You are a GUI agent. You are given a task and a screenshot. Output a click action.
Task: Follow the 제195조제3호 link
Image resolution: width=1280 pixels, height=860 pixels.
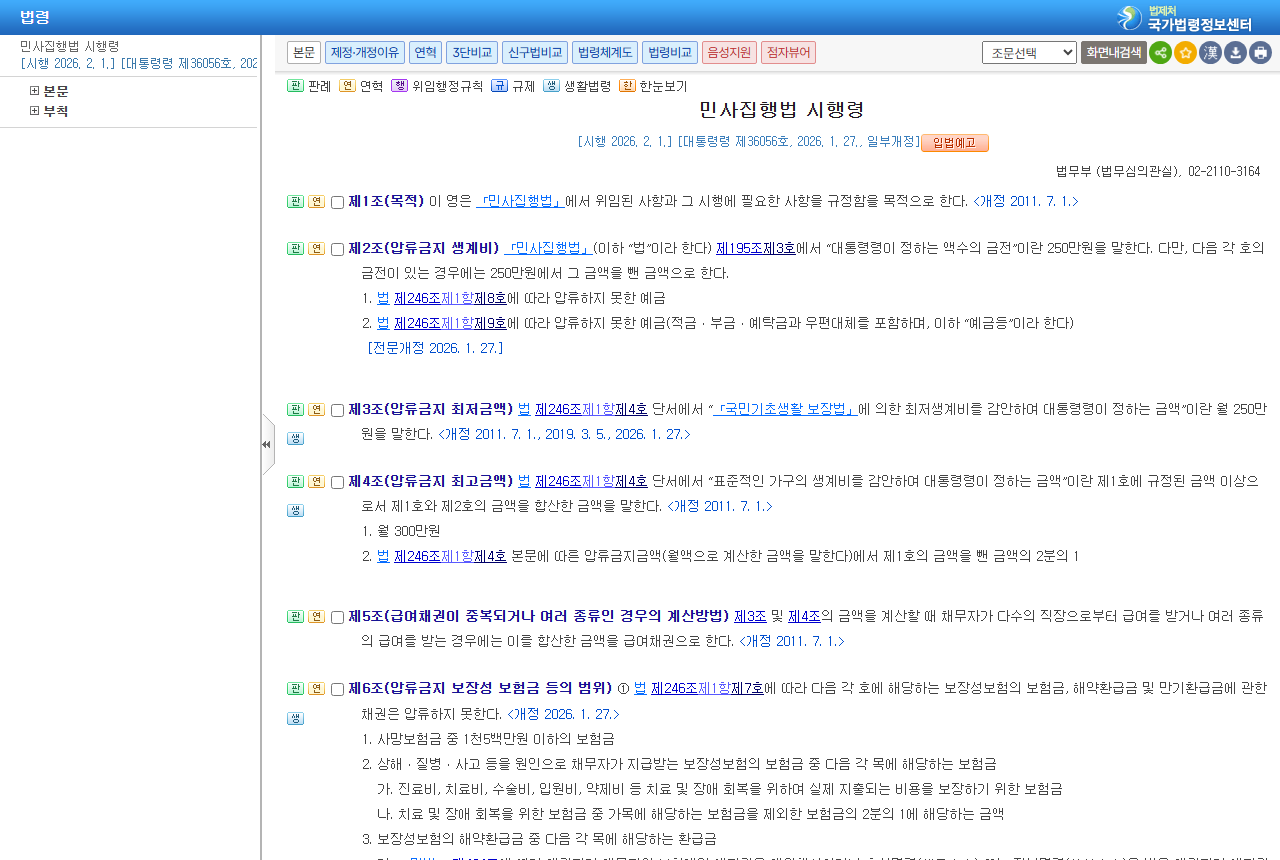tap(756, 248)
